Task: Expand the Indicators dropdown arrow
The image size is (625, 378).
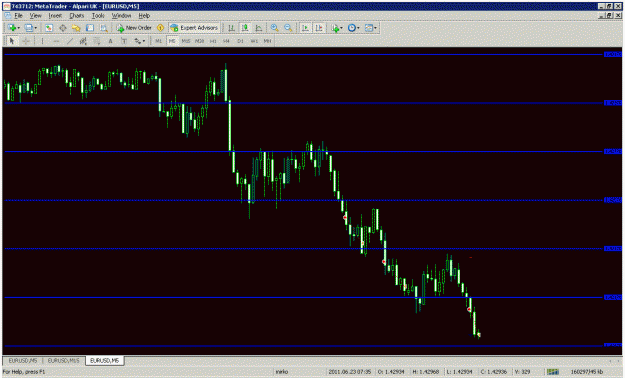Action: click(x=342, y=28)
